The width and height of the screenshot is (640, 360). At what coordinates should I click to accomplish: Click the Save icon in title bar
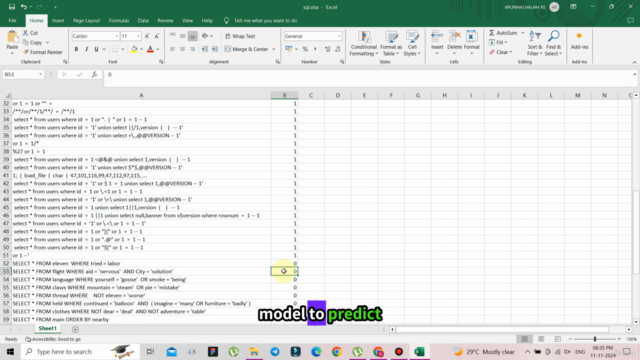tap(11, 7)
